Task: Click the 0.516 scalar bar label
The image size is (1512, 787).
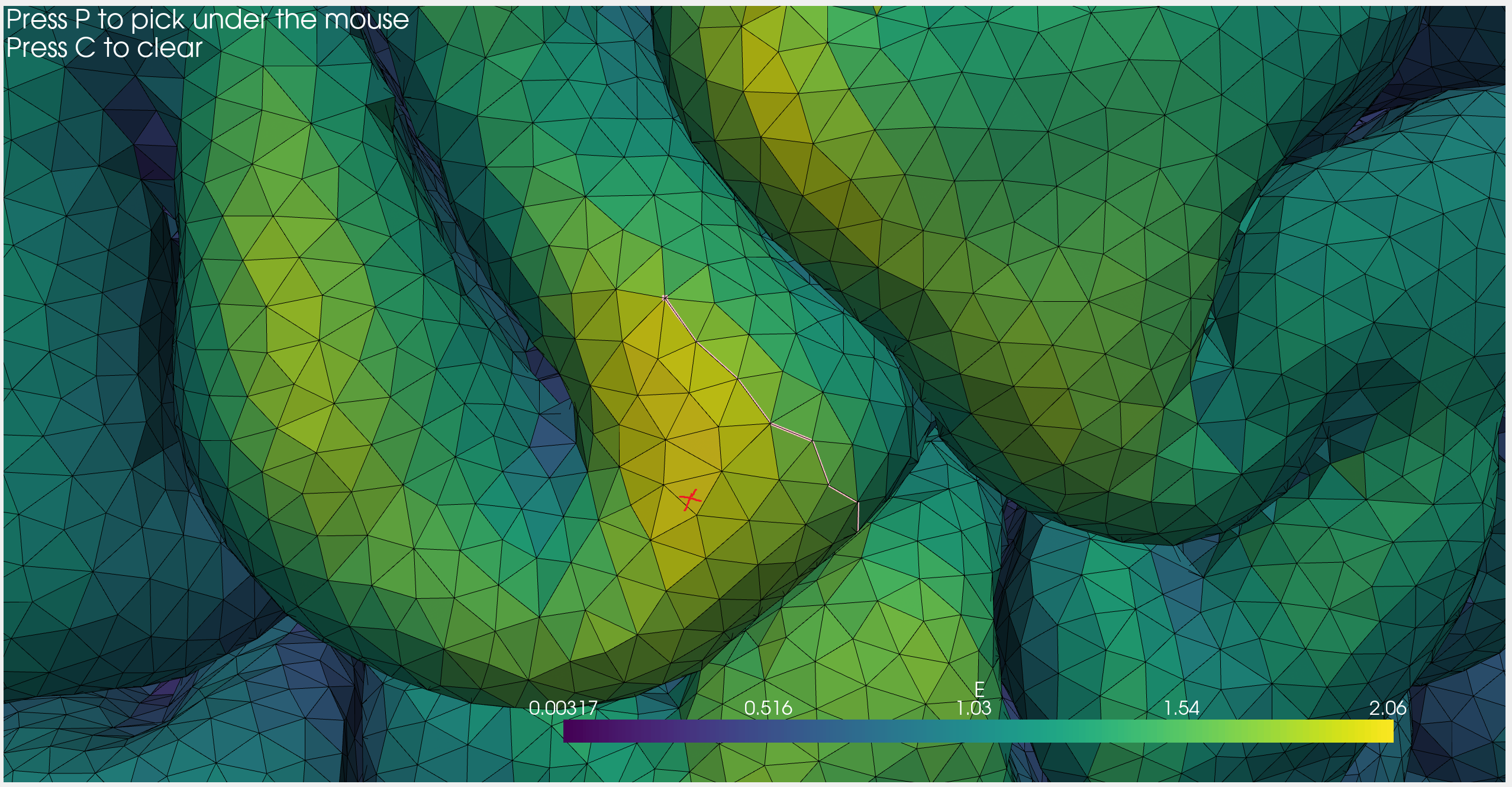Action: [x=768, y=708]
